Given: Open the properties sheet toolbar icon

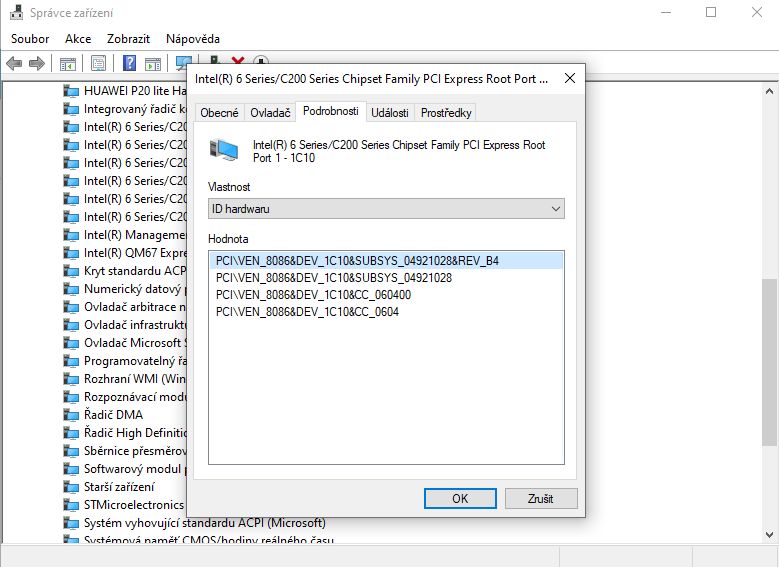Looking at the screenshot, I should pos(98,64).
